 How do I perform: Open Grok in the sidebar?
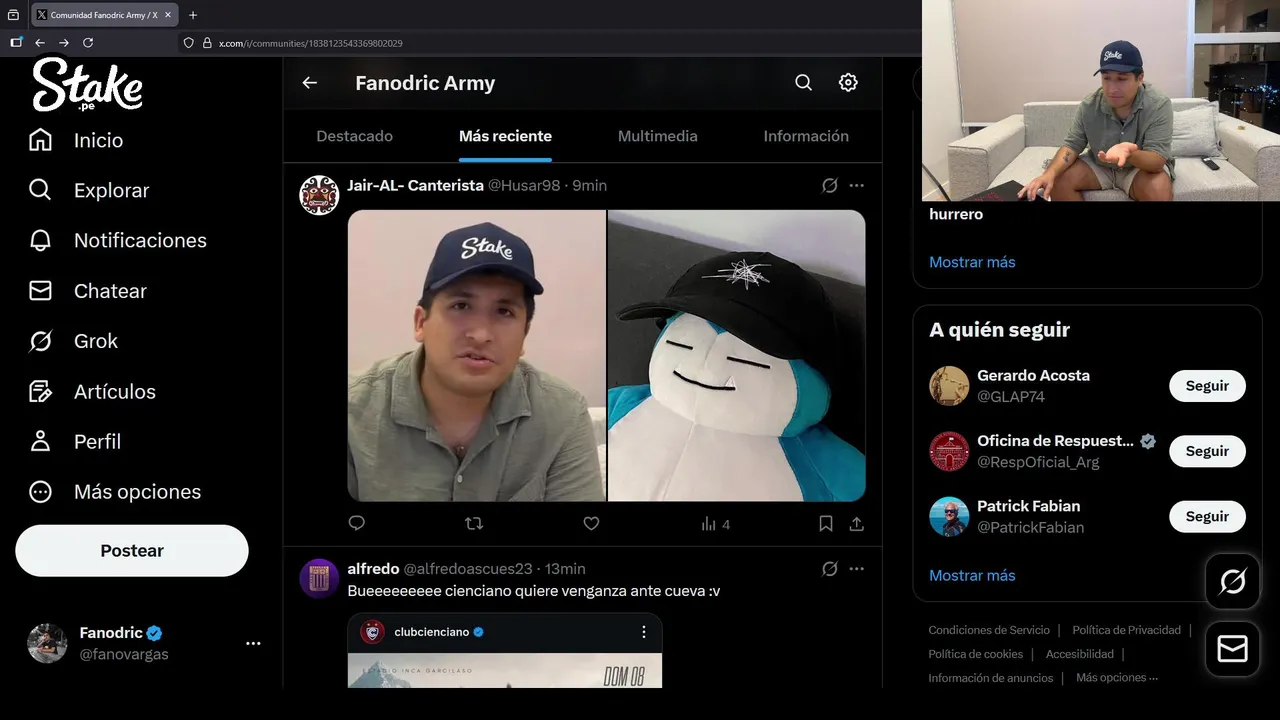coord(74,341)
